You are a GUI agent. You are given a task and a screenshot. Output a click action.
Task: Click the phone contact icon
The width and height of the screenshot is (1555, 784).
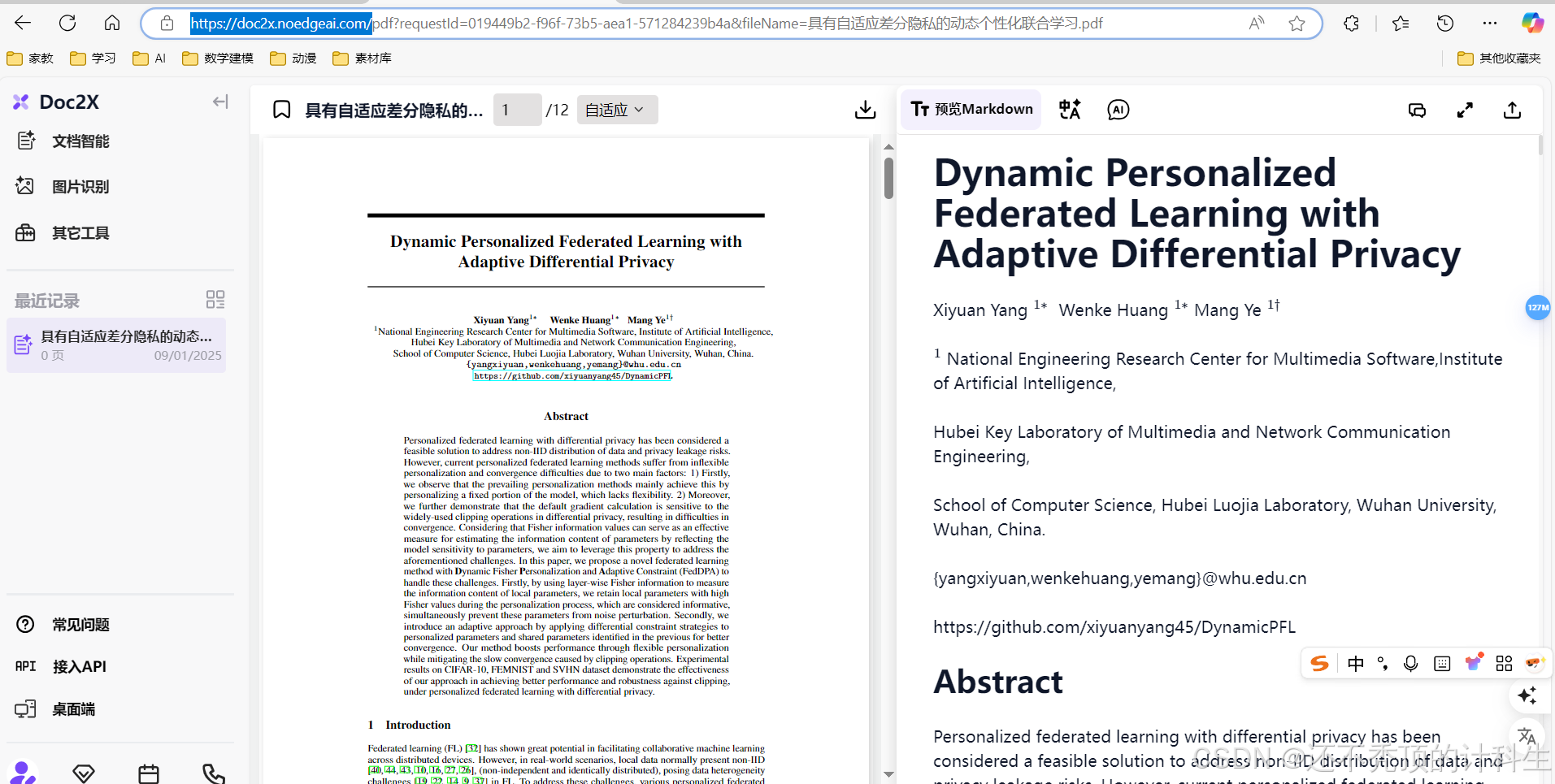213,773
